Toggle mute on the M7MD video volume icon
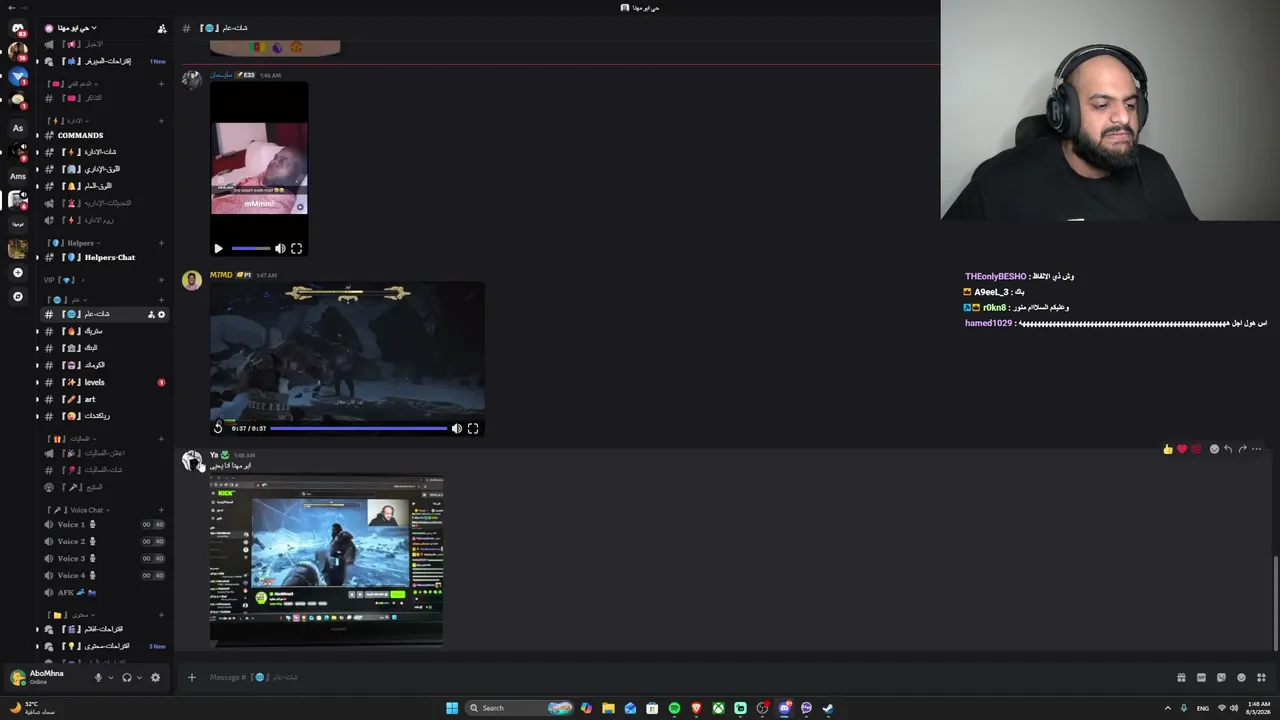The width and height of the screenshot is (1280, 720). pos(456,428)
